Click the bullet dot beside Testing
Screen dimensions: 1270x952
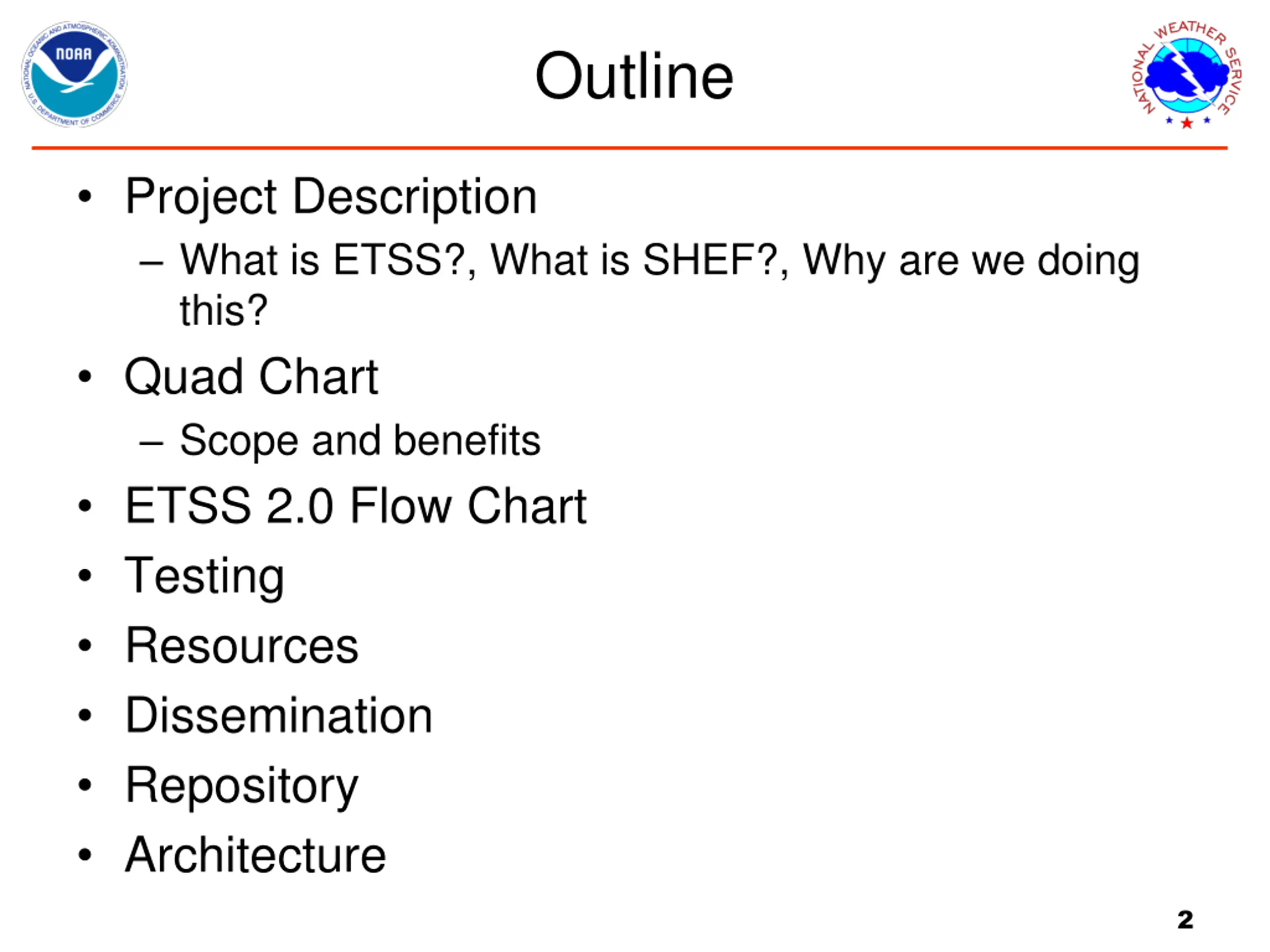coord(85,575)
